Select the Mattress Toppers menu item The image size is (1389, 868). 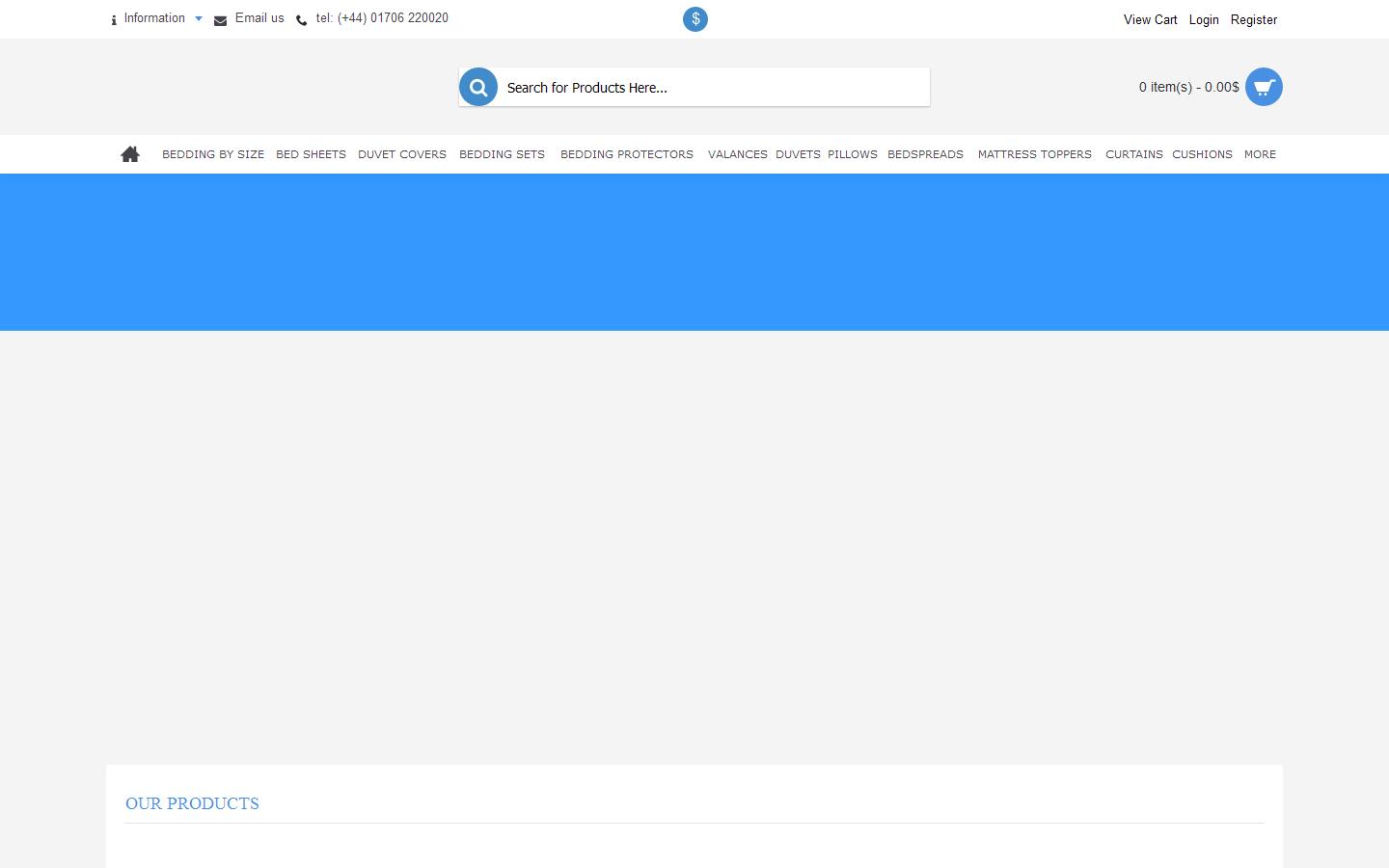tap(1034, 154)
